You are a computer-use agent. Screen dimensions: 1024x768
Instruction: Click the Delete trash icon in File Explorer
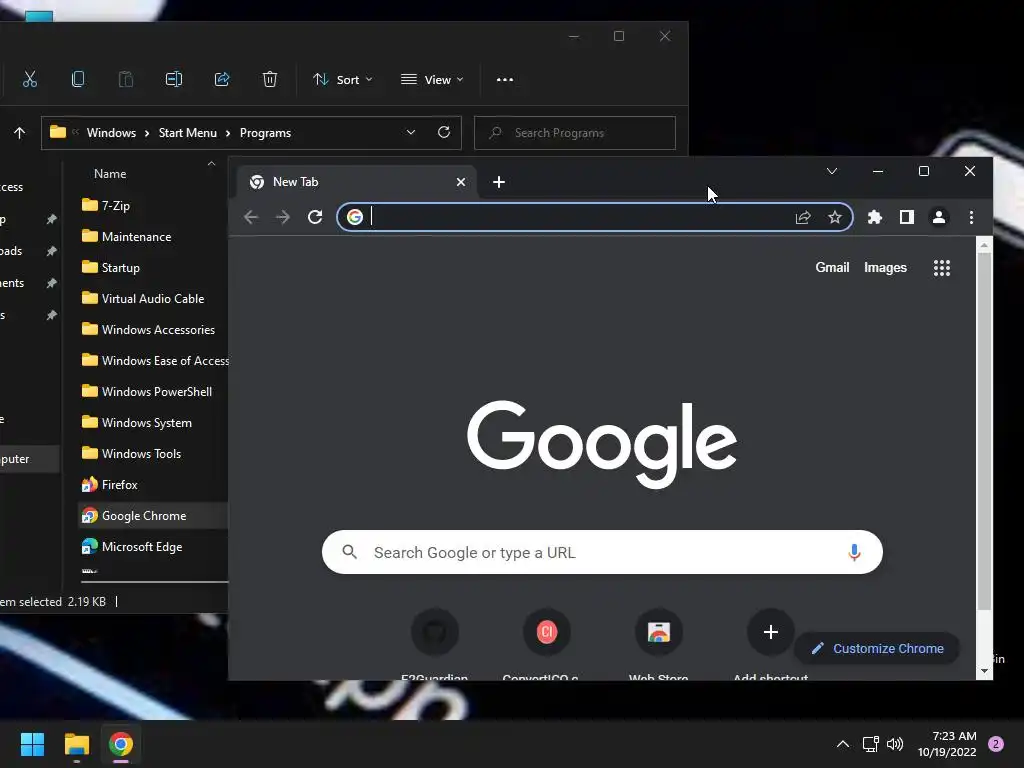pos(270,80)
